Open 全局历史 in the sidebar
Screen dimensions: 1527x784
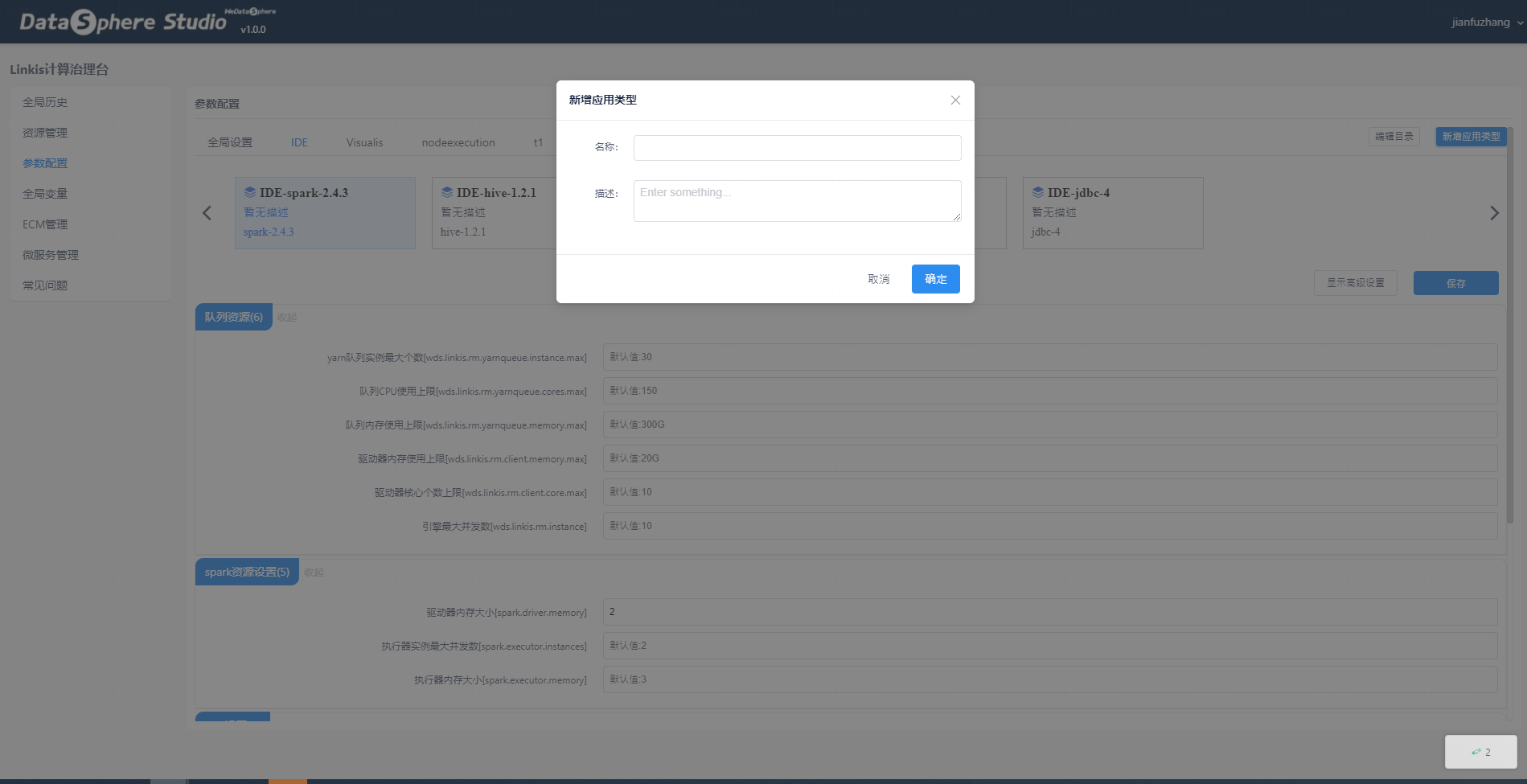tap(45, 102)
